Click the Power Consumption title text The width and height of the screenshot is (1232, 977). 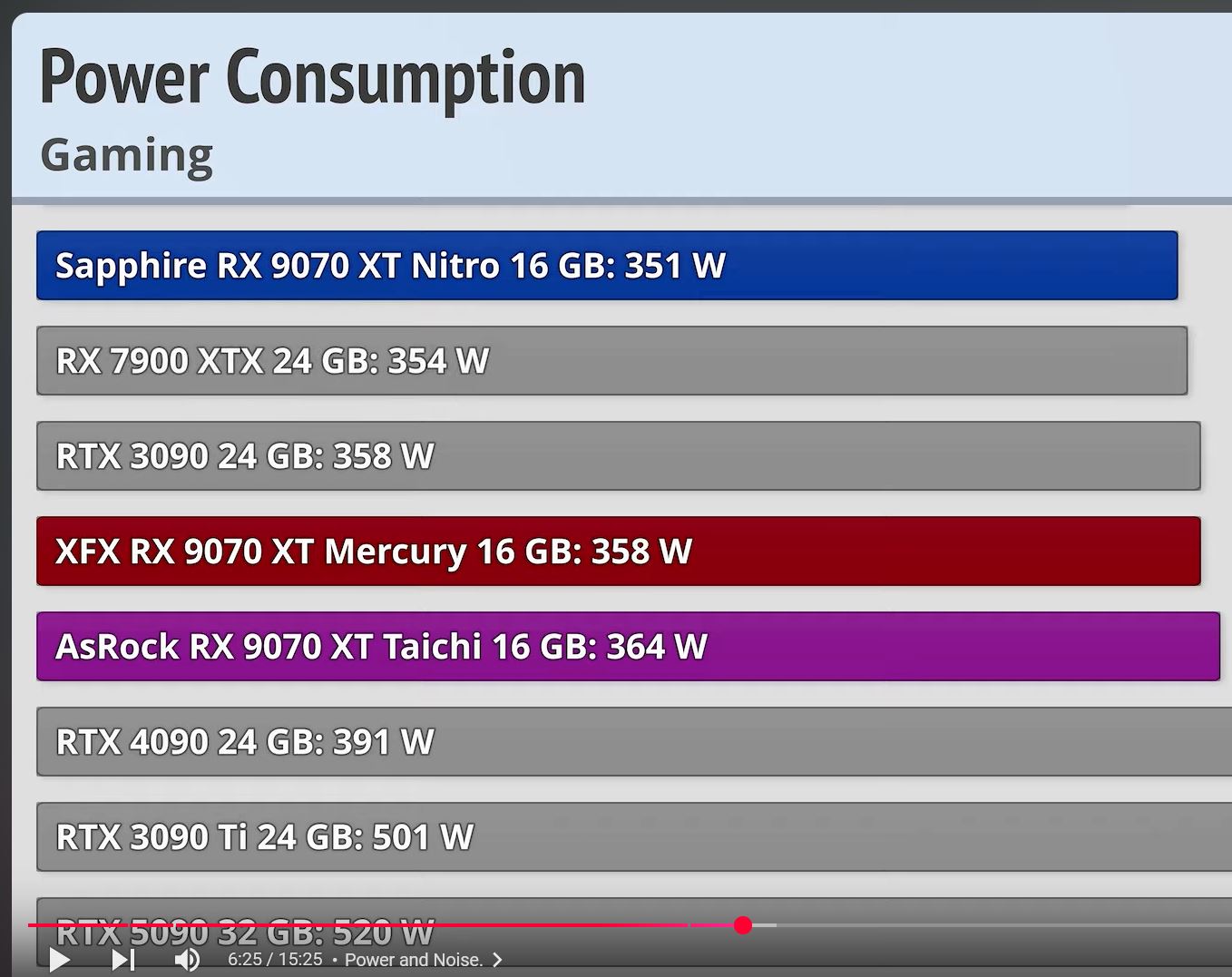(313, 79)
